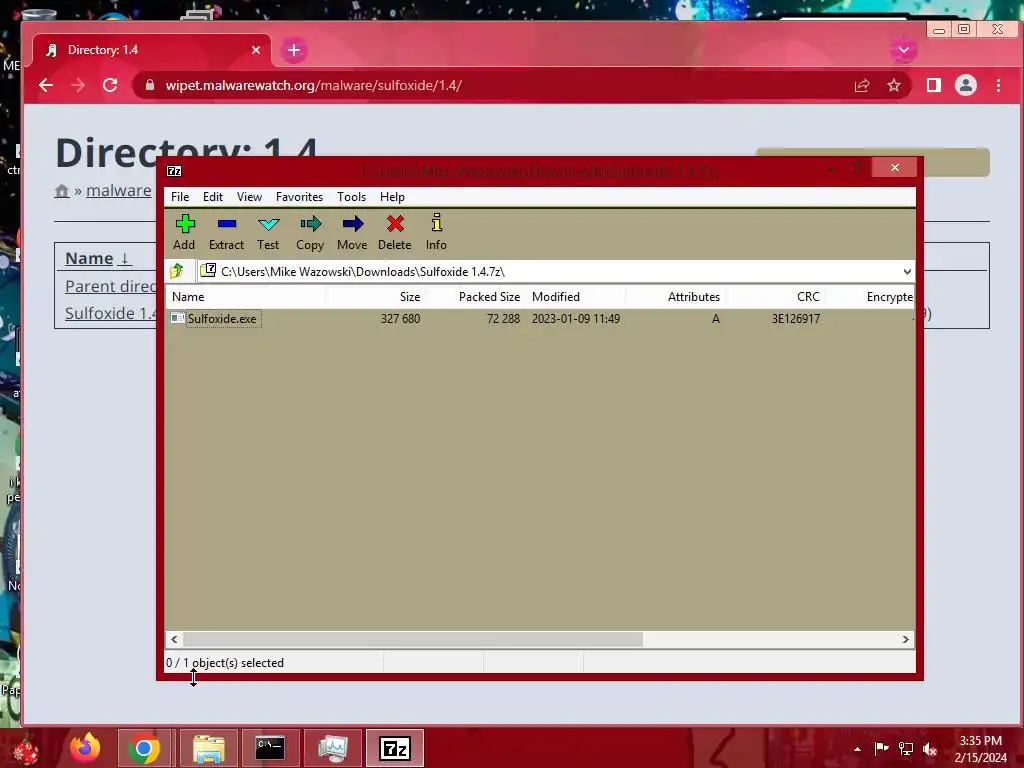1024x768 pixels.
Task: Sort webpage listing by Name
Action: point(98,258)
